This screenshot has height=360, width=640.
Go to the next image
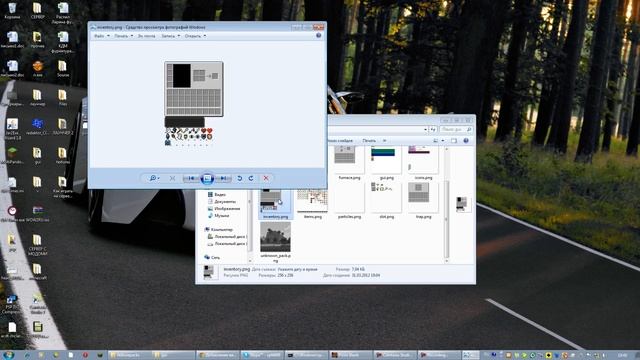click(x=223, y=178)
